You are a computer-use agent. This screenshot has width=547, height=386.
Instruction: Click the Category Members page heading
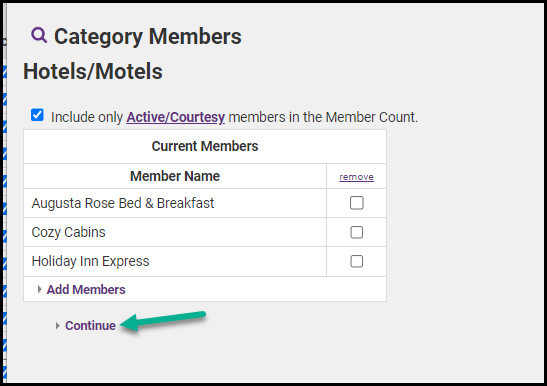click(148, 37)
